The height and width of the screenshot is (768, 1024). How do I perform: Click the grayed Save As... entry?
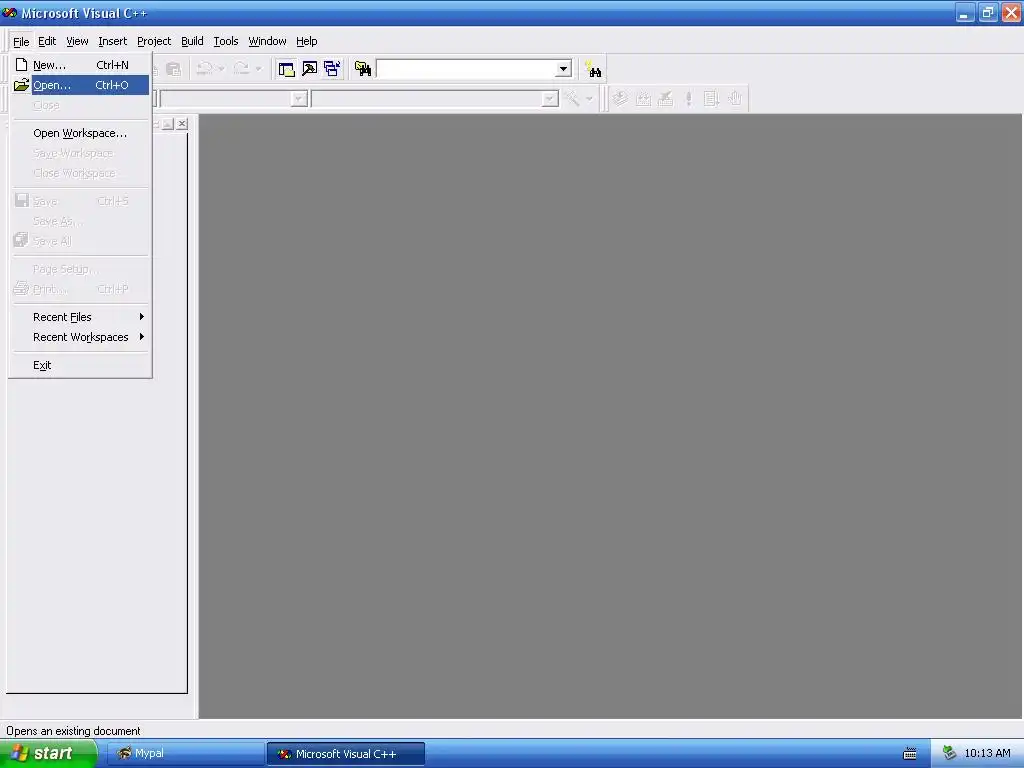pos(81,221)
